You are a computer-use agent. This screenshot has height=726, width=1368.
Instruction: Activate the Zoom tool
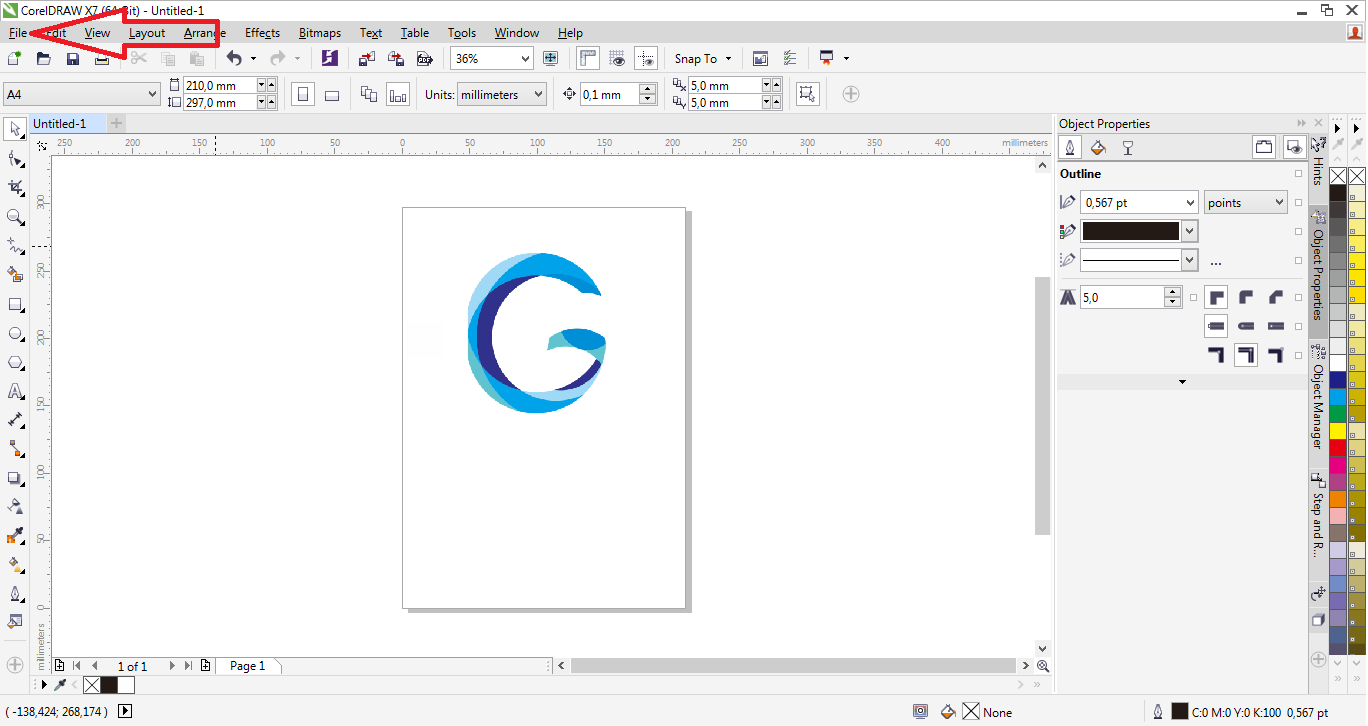14,217
